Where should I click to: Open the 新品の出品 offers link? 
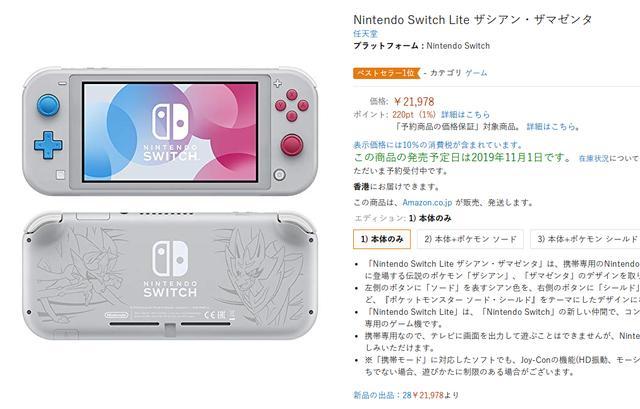[x=406, y=395]
